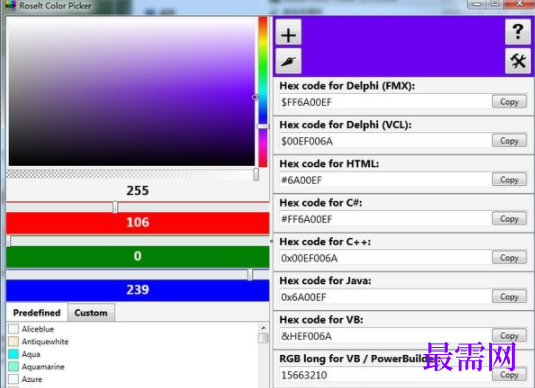Click the C++ field 0x00EF006A

pyautogui.click(x=385, y=258)
